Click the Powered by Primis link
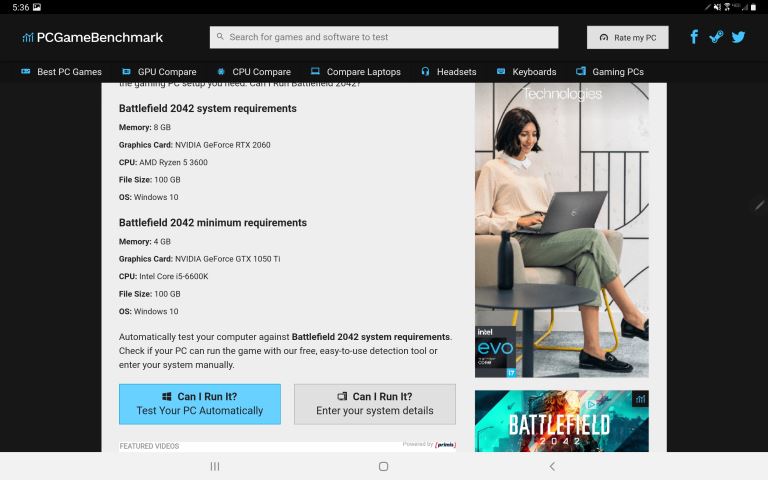 430,445
